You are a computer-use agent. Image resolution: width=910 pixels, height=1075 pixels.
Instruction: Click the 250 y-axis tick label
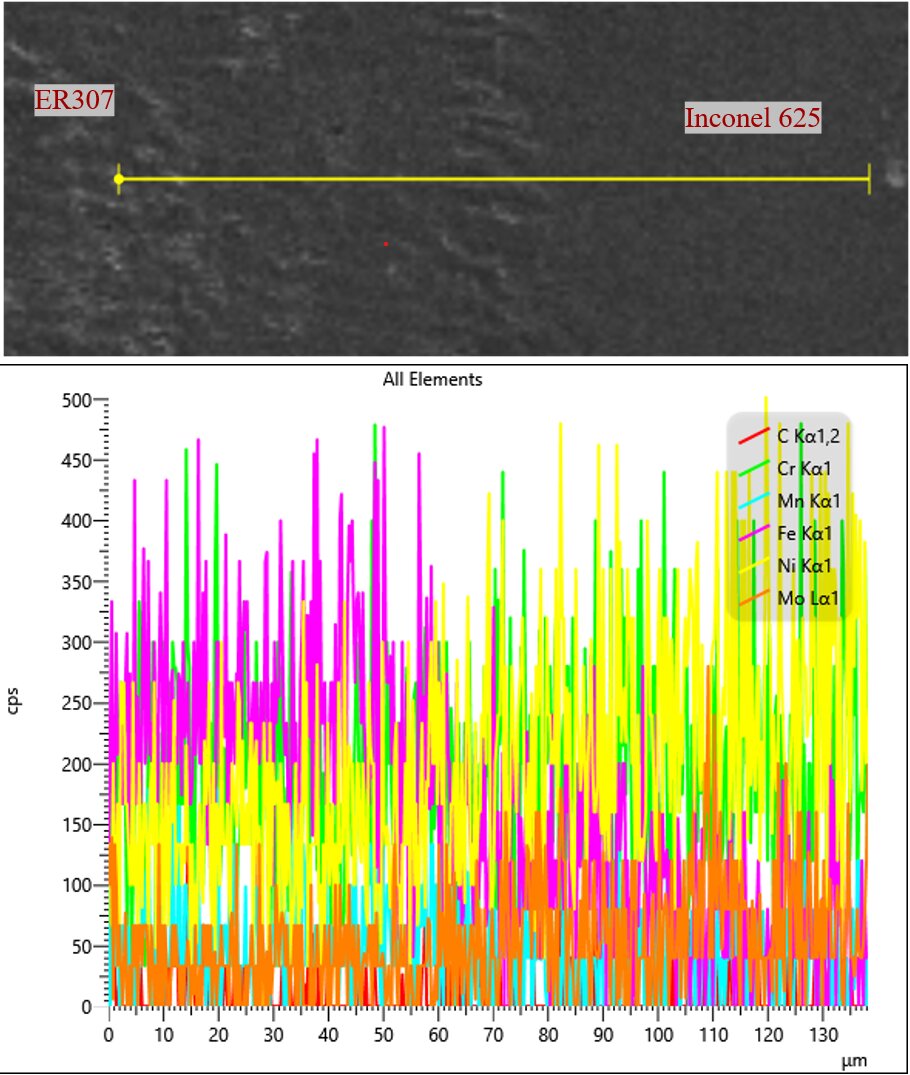tap(76, 703)
